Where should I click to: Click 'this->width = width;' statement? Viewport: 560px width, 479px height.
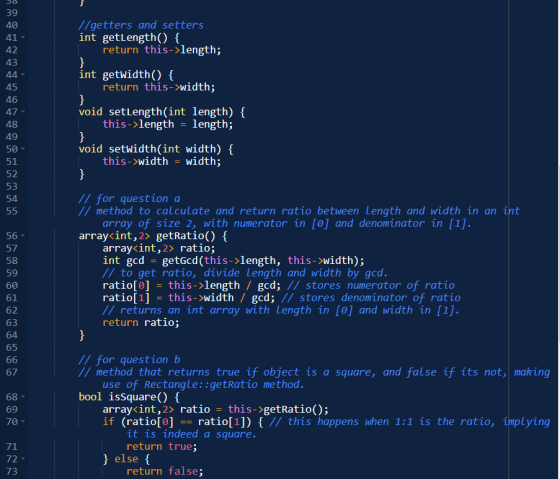pos(162,161)
